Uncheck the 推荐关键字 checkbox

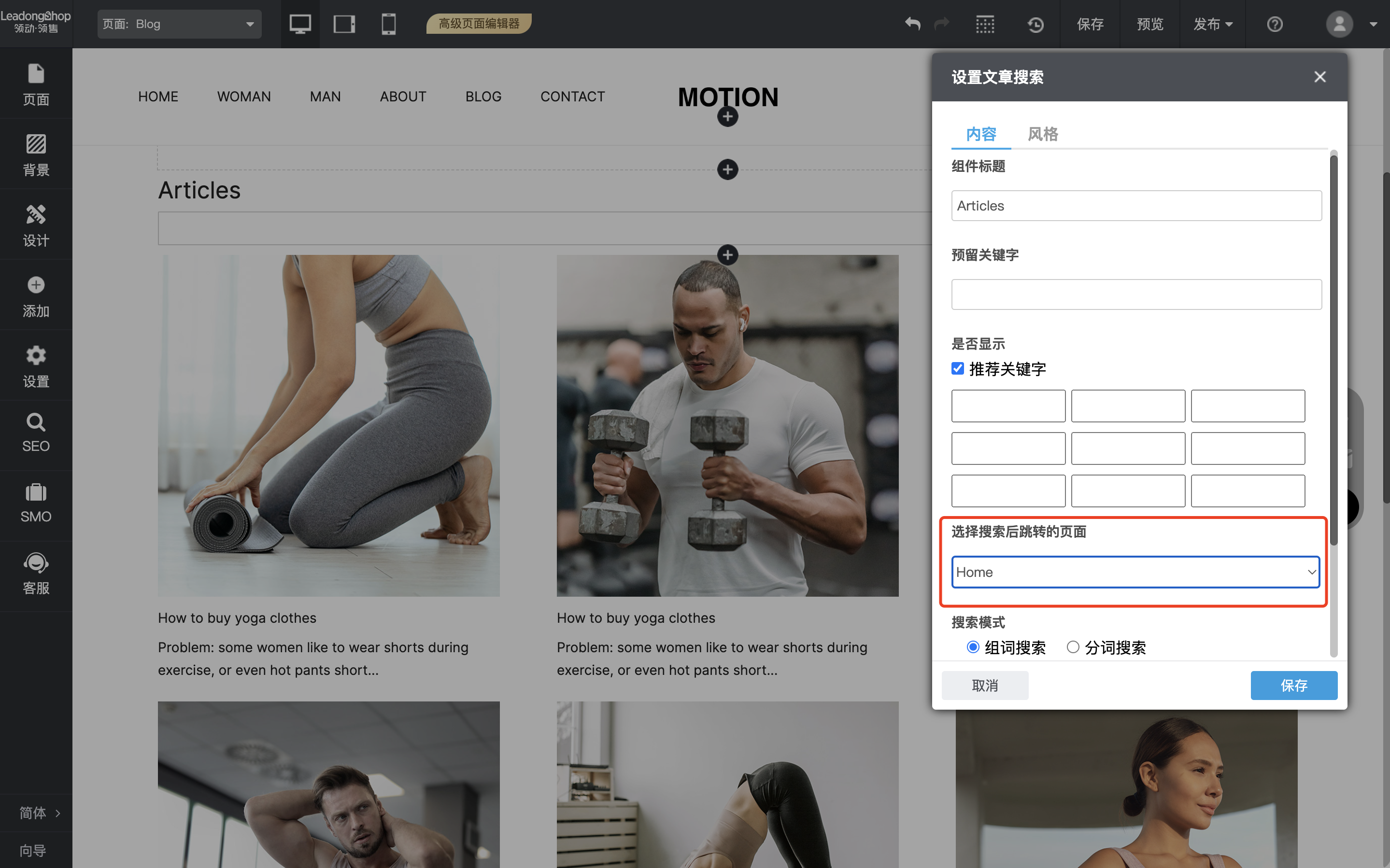click(x=958, y=368)
